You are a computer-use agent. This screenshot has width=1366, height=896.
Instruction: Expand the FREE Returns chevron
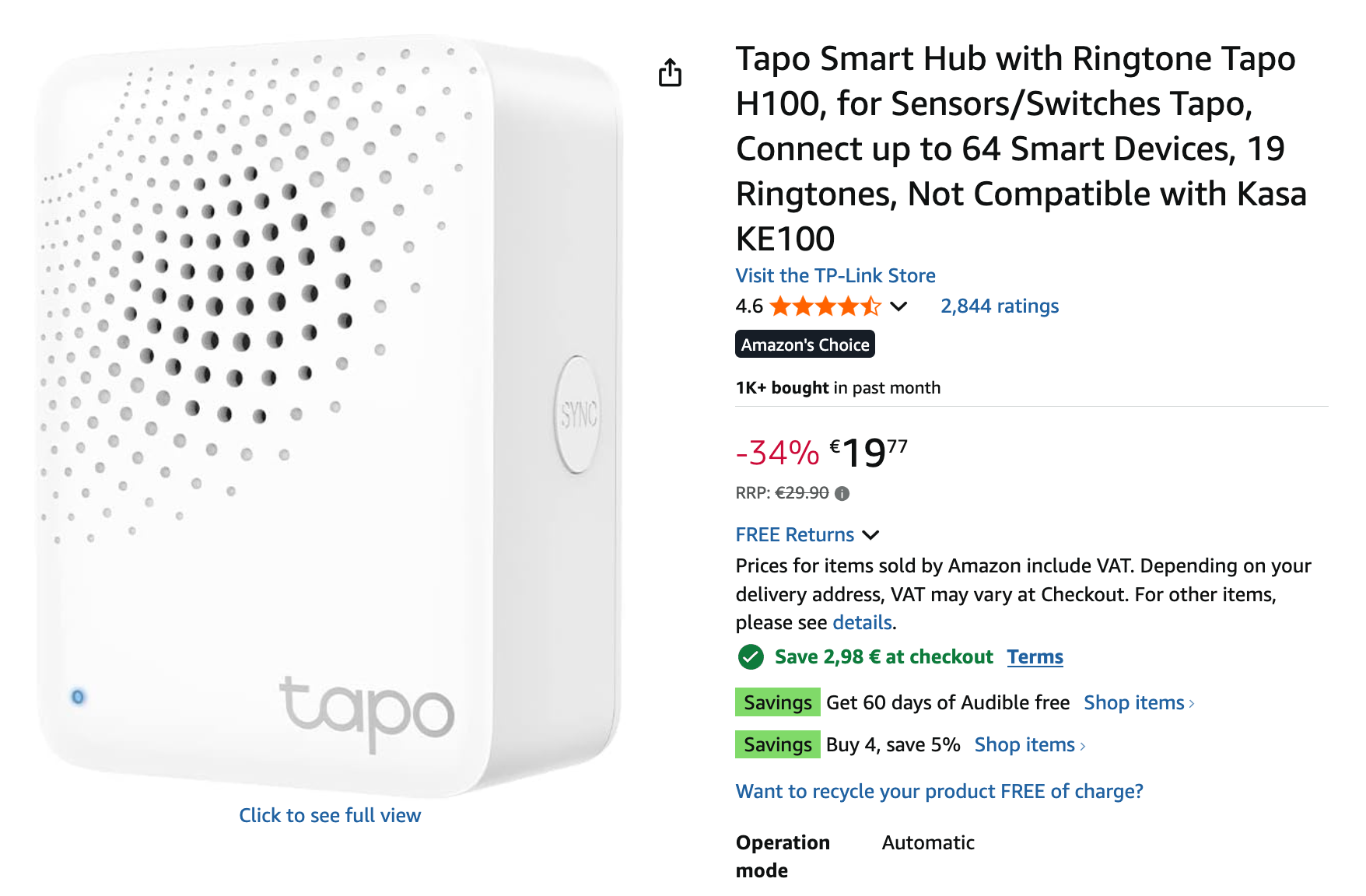(x=871, y=535)
